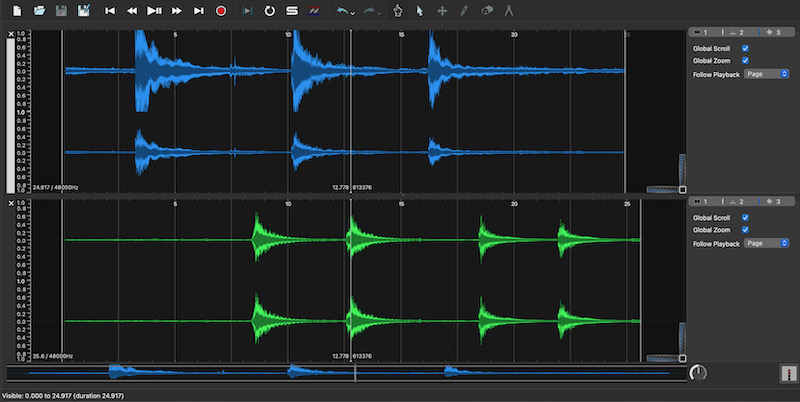This screenshot has height=402, width=800.
Task: Switch to tab 1 in green pane properties
Action: (x=701, y=202)
